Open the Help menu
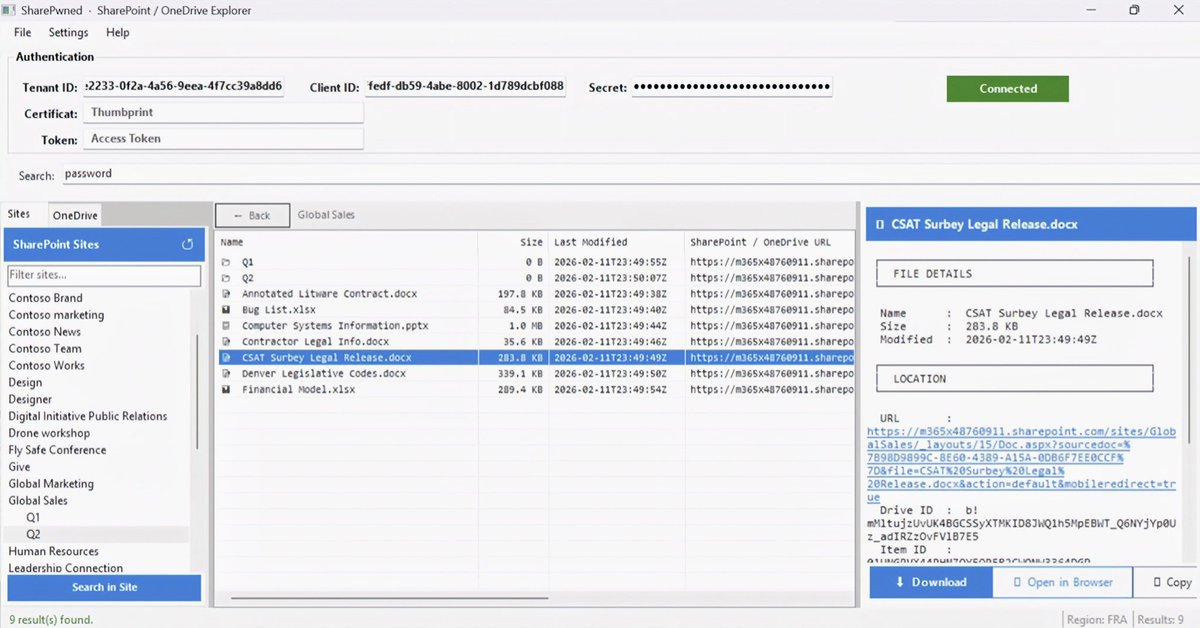 pyautogui.click(x=118, y=32)
